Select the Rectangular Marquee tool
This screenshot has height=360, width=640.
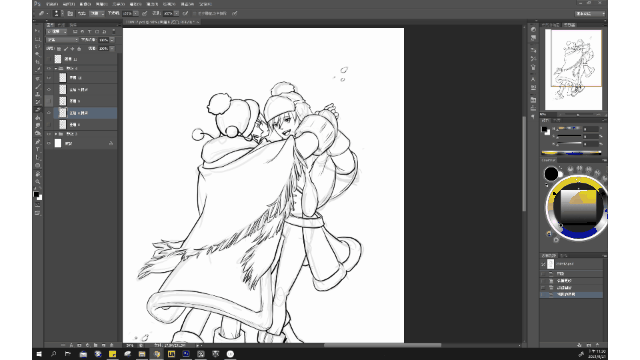click(38, 39)
